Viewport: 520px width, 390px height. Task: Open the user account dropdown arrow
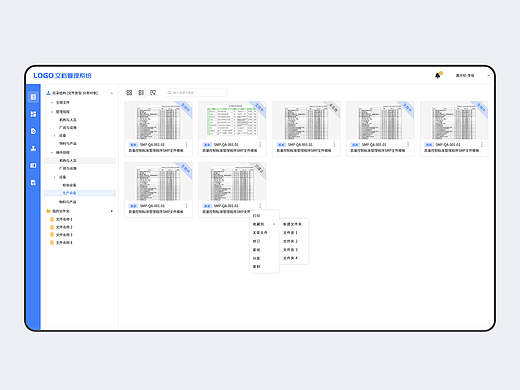(489, 75)
